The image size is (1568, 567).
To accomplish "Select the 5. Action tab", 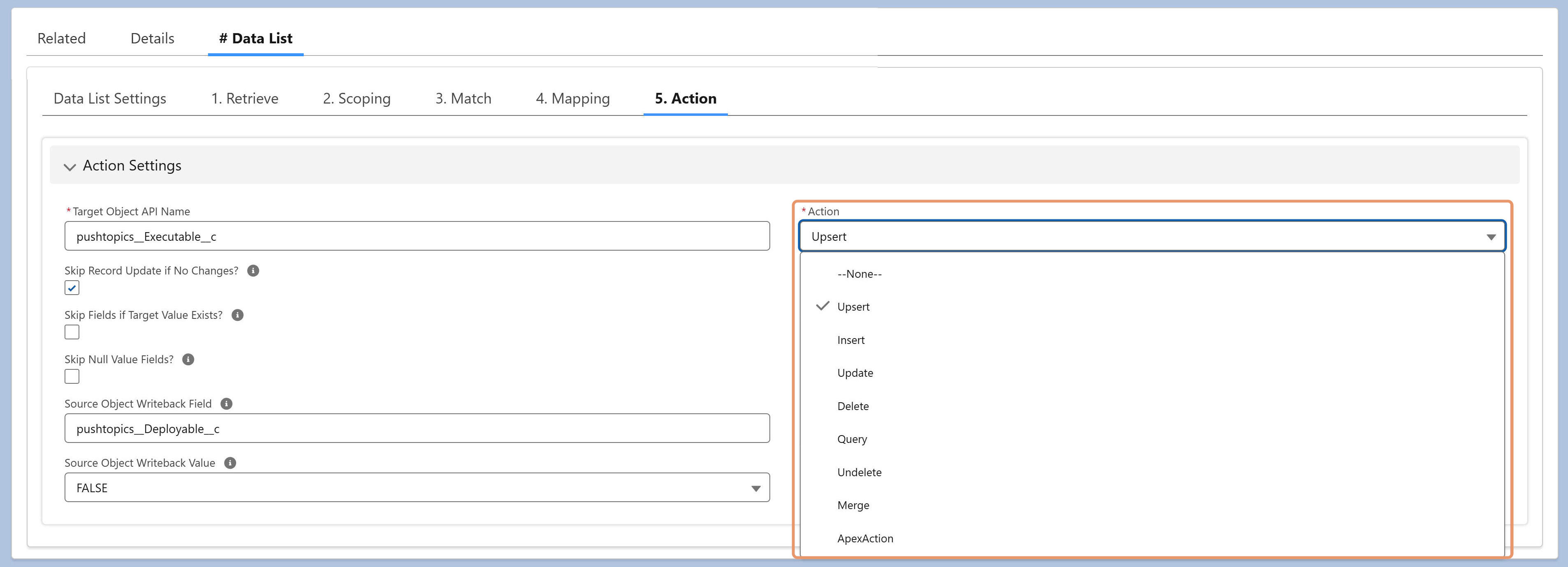I will [x=686, y=99].
